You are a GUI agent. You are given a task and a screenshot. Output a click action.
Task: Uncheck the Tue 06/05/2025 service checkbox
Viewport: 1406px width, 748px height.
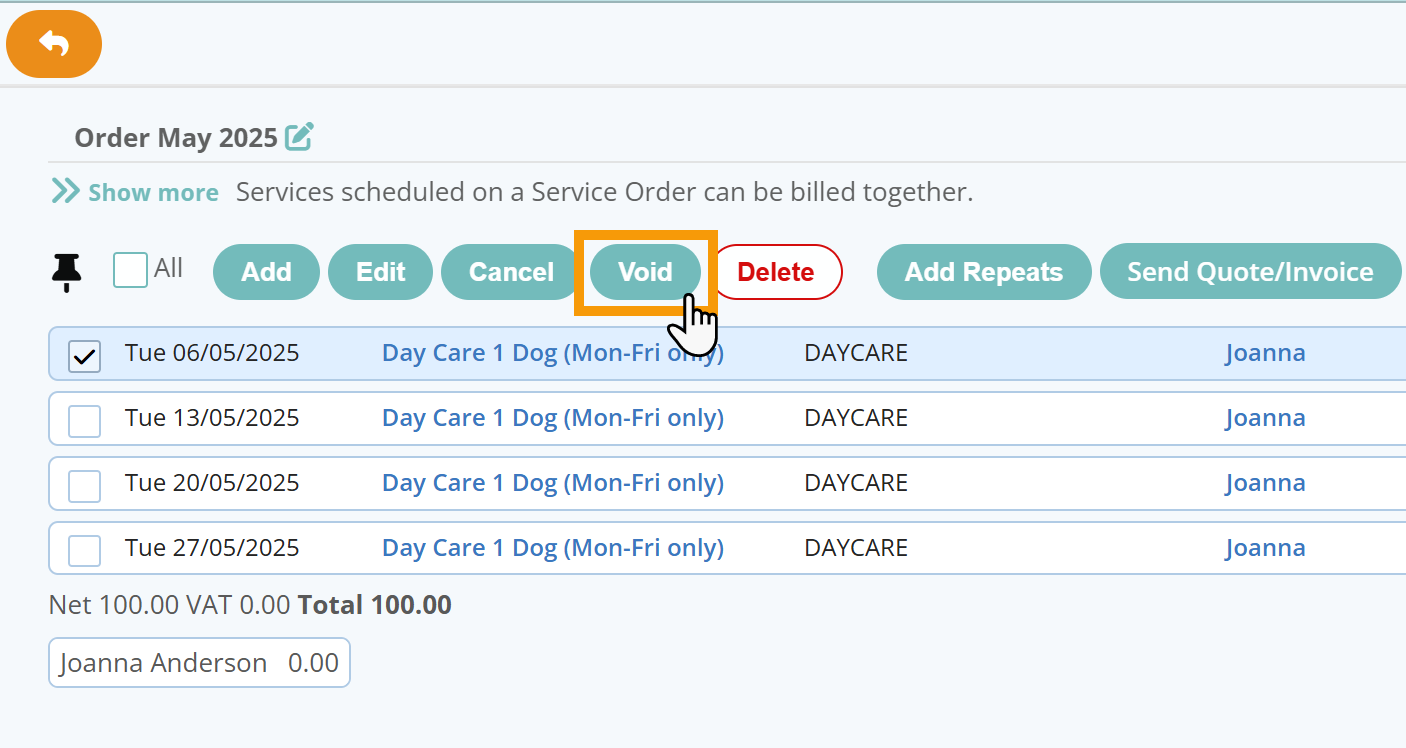pos(85,356)
